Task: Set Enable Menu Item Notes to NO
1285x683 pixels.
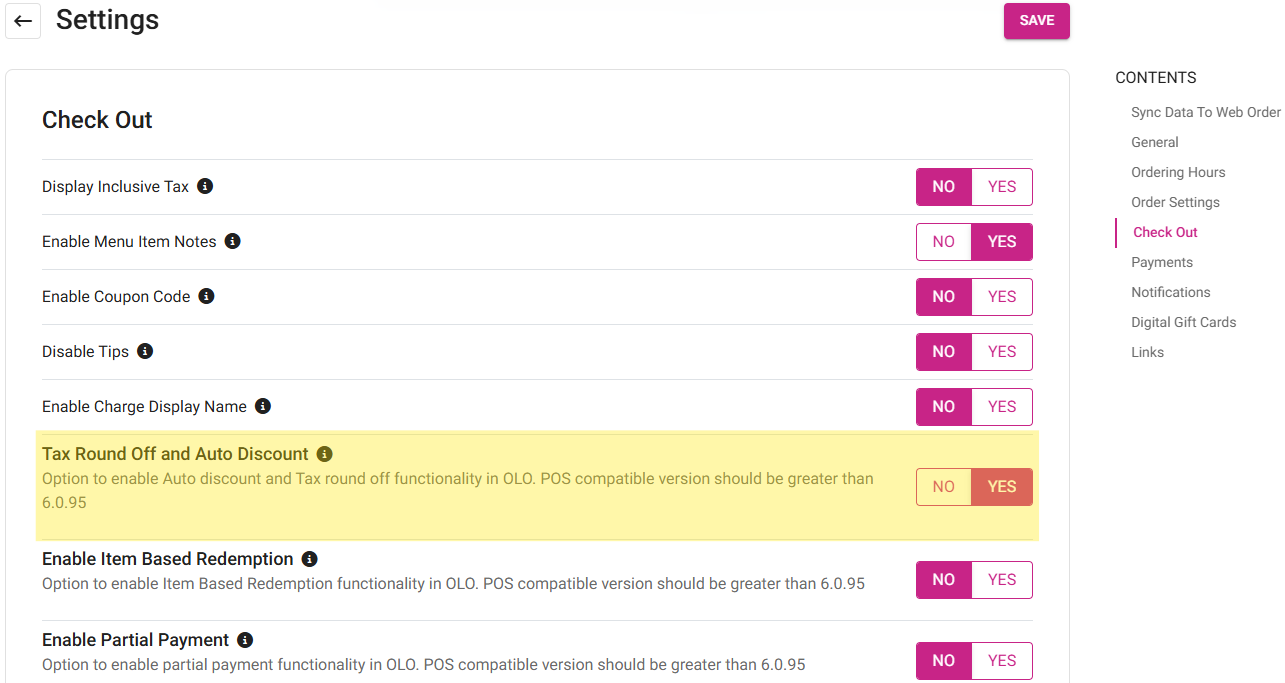Action: [x=944, y=242]
